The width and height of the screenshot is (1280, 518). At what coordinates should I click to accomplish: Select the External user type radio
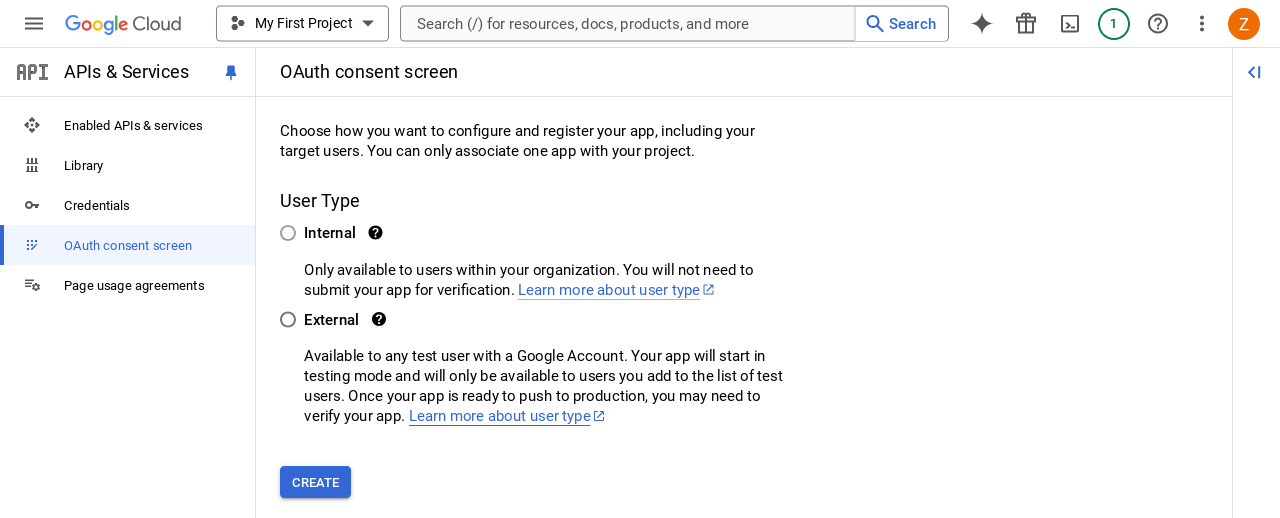coord(288,320)
